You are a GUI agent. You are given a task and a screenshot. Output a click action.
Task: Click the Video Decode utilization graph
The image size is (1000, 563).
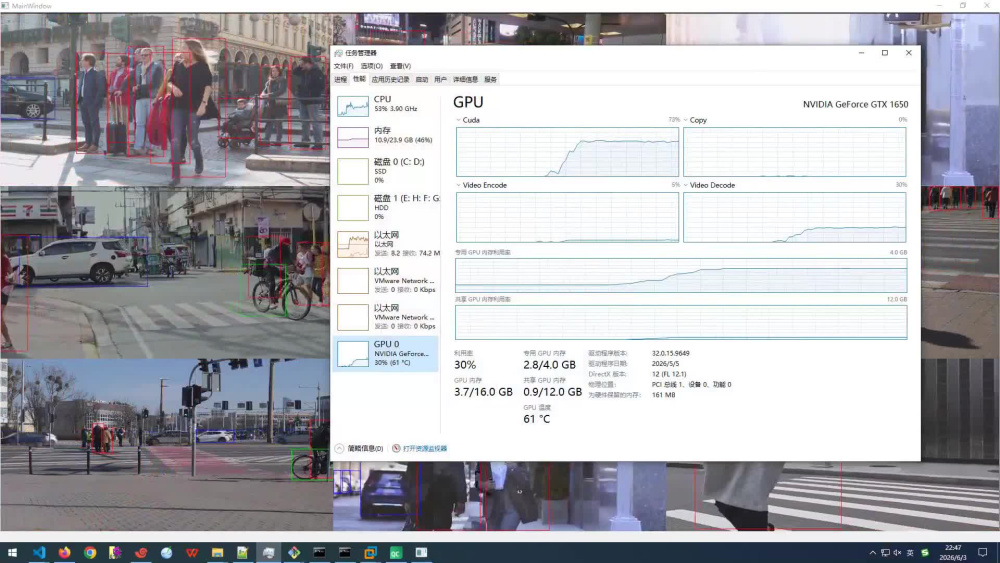tap(794, 217)
